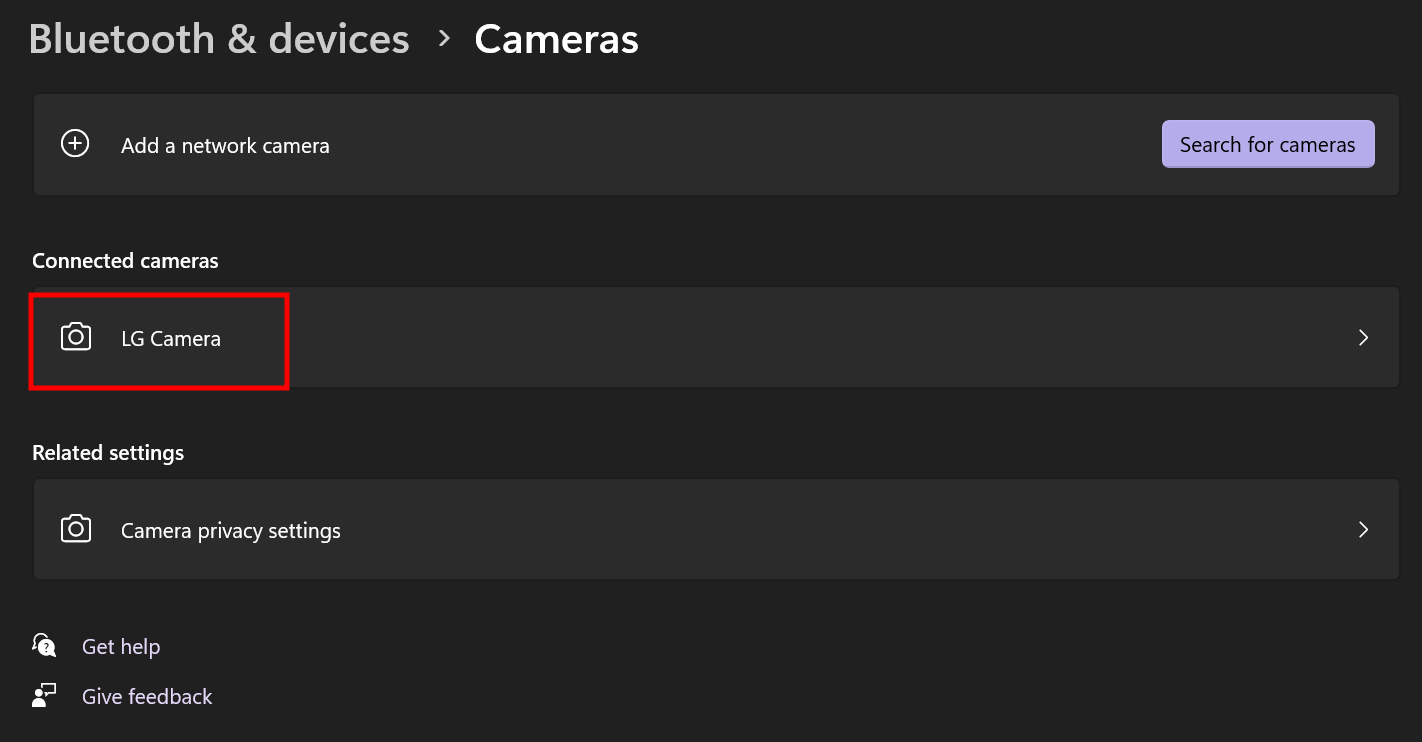
Task: Click the Get help question bubble icon
Action: [x=44, y=645]
